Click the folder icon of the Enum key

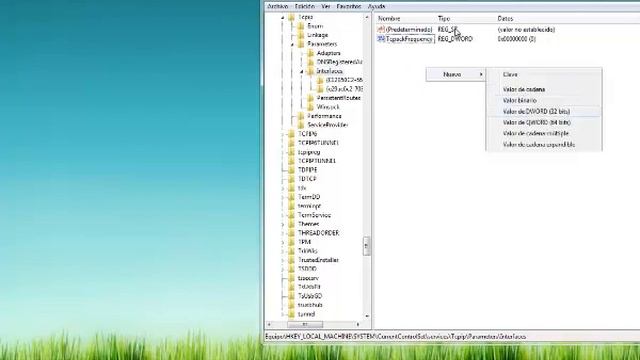tap(301, 26)
